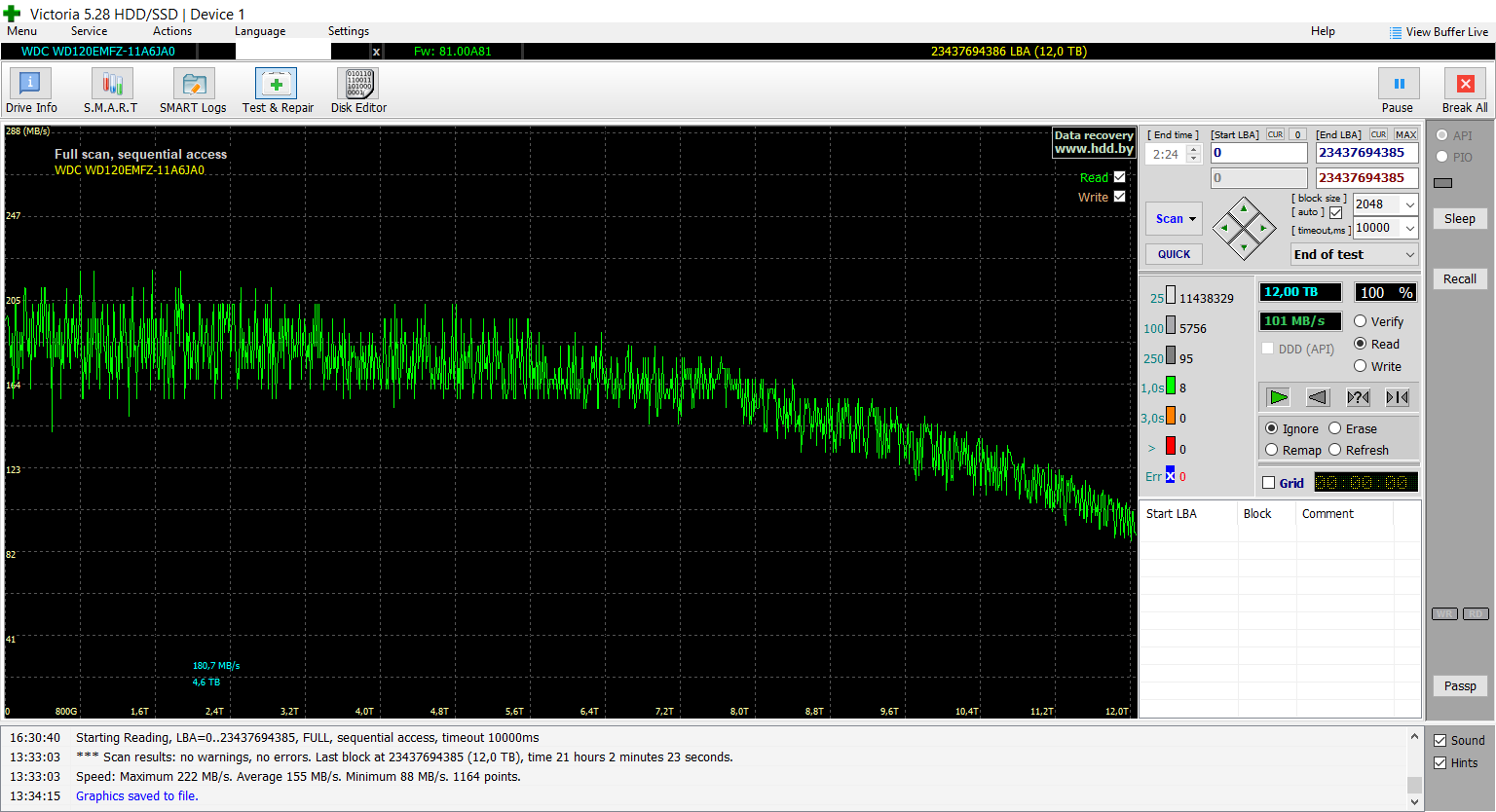Click the View Buffer Live icon
Screen dimensions: 1496x812
[1396, 32]
